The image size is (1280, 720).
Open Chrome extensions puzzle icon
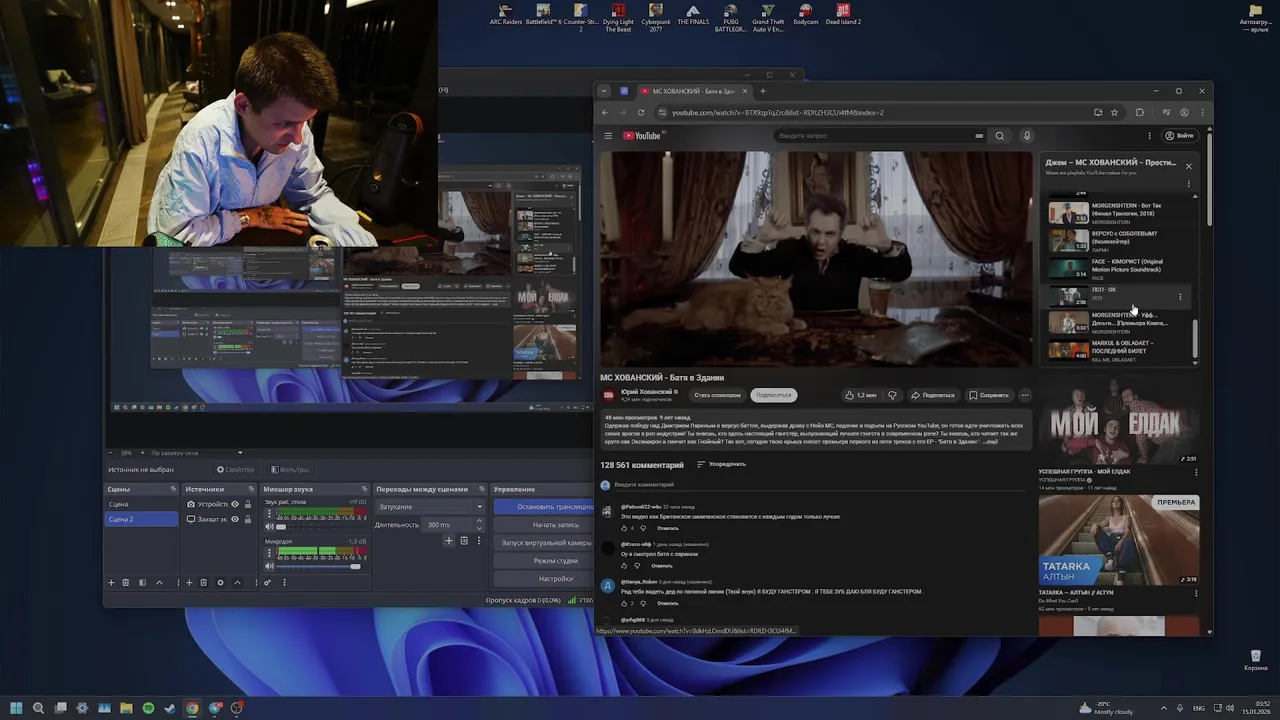(1139, 112)
